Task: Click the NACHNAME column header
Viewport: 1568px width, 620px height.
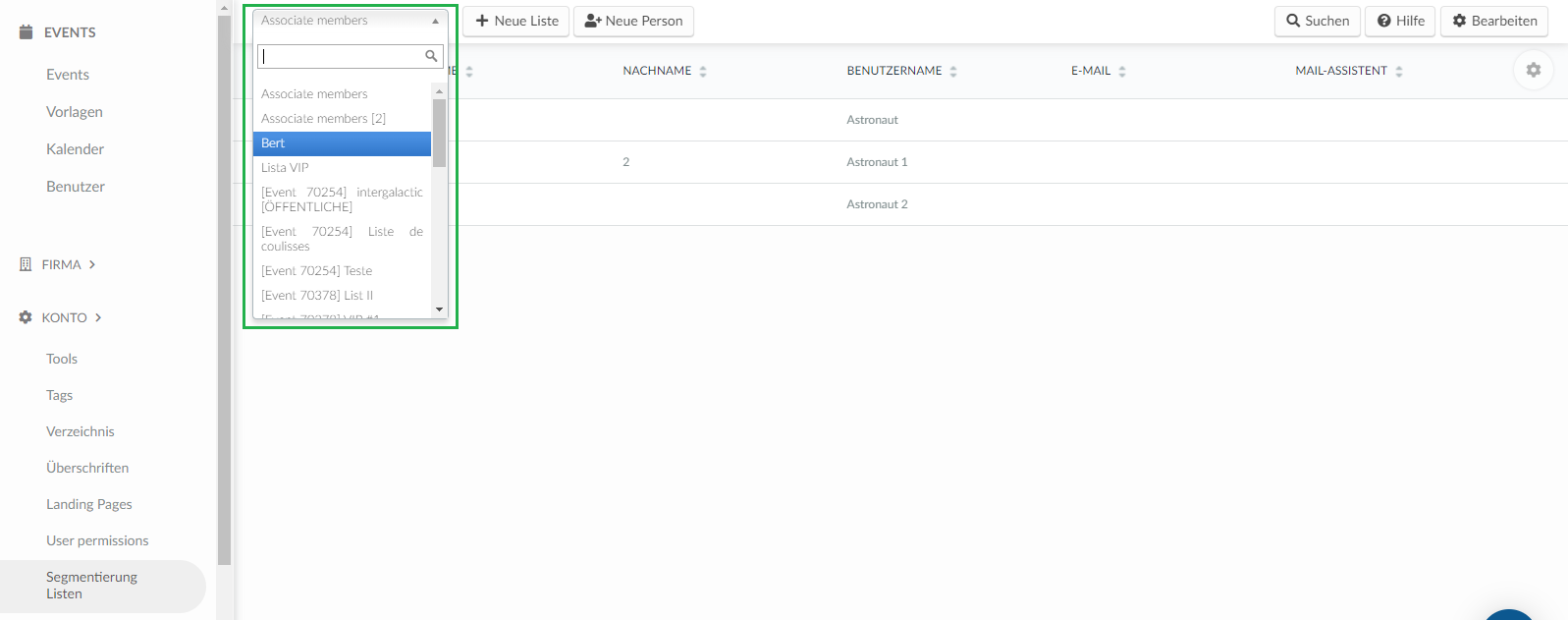Action: [657, 71]
